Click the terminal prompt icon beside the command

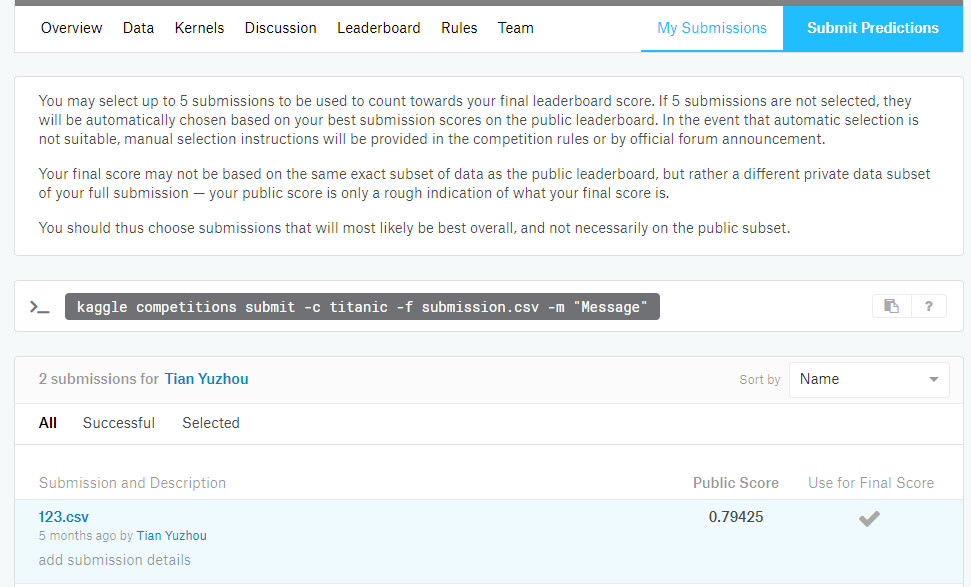click(x=40, y=307)
